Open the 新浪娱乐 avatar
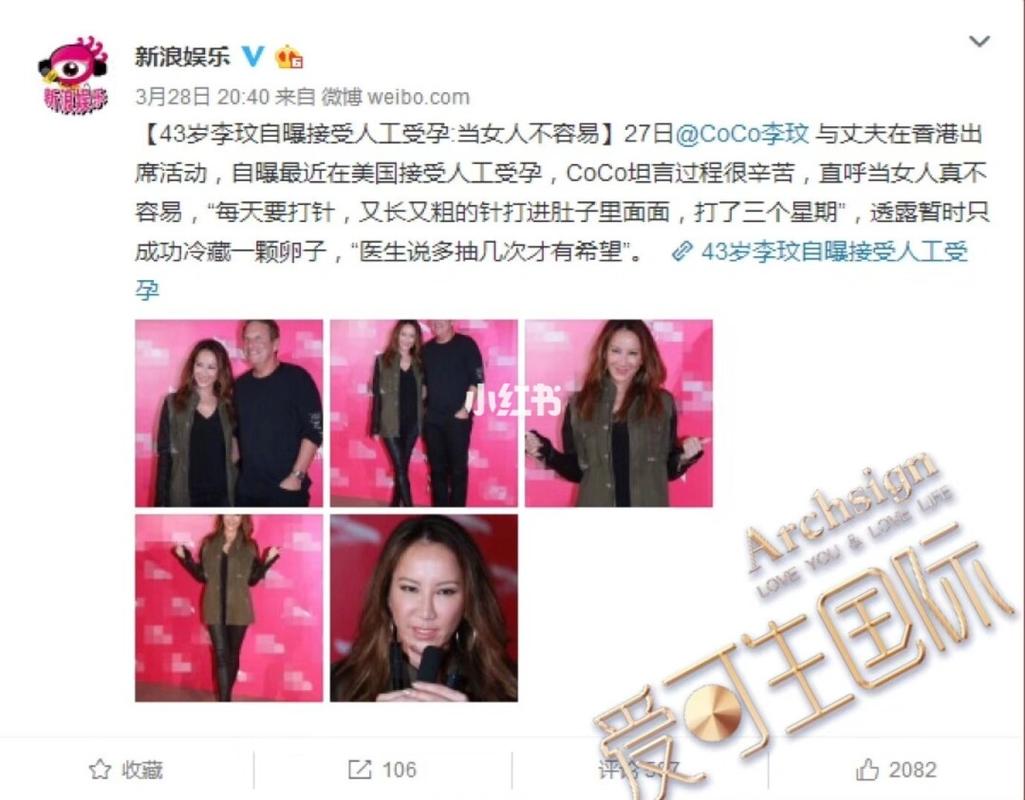 tap(73, 75)
